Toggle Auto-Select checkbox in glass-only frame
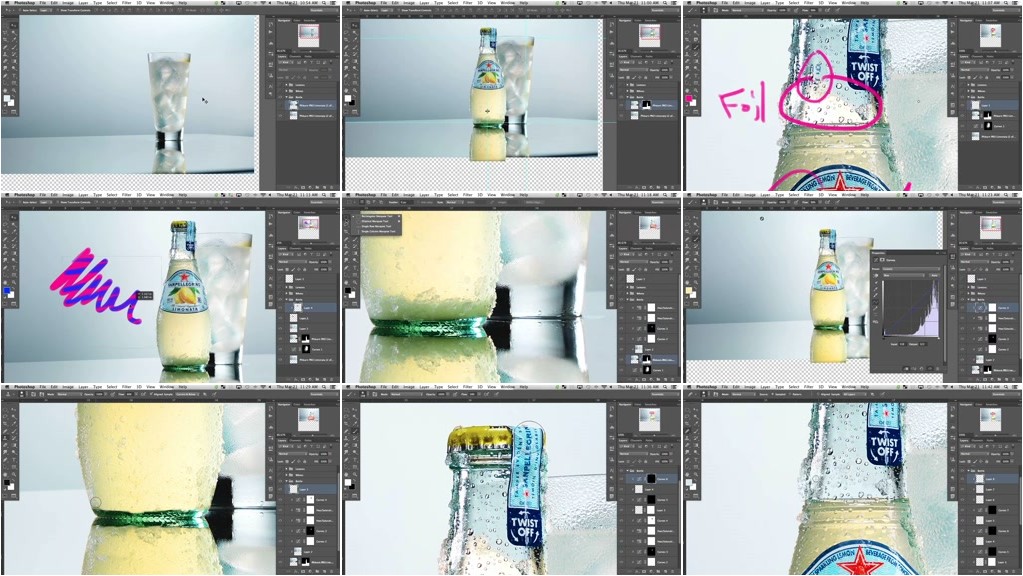1023x576 pixels. pos(20,10)
